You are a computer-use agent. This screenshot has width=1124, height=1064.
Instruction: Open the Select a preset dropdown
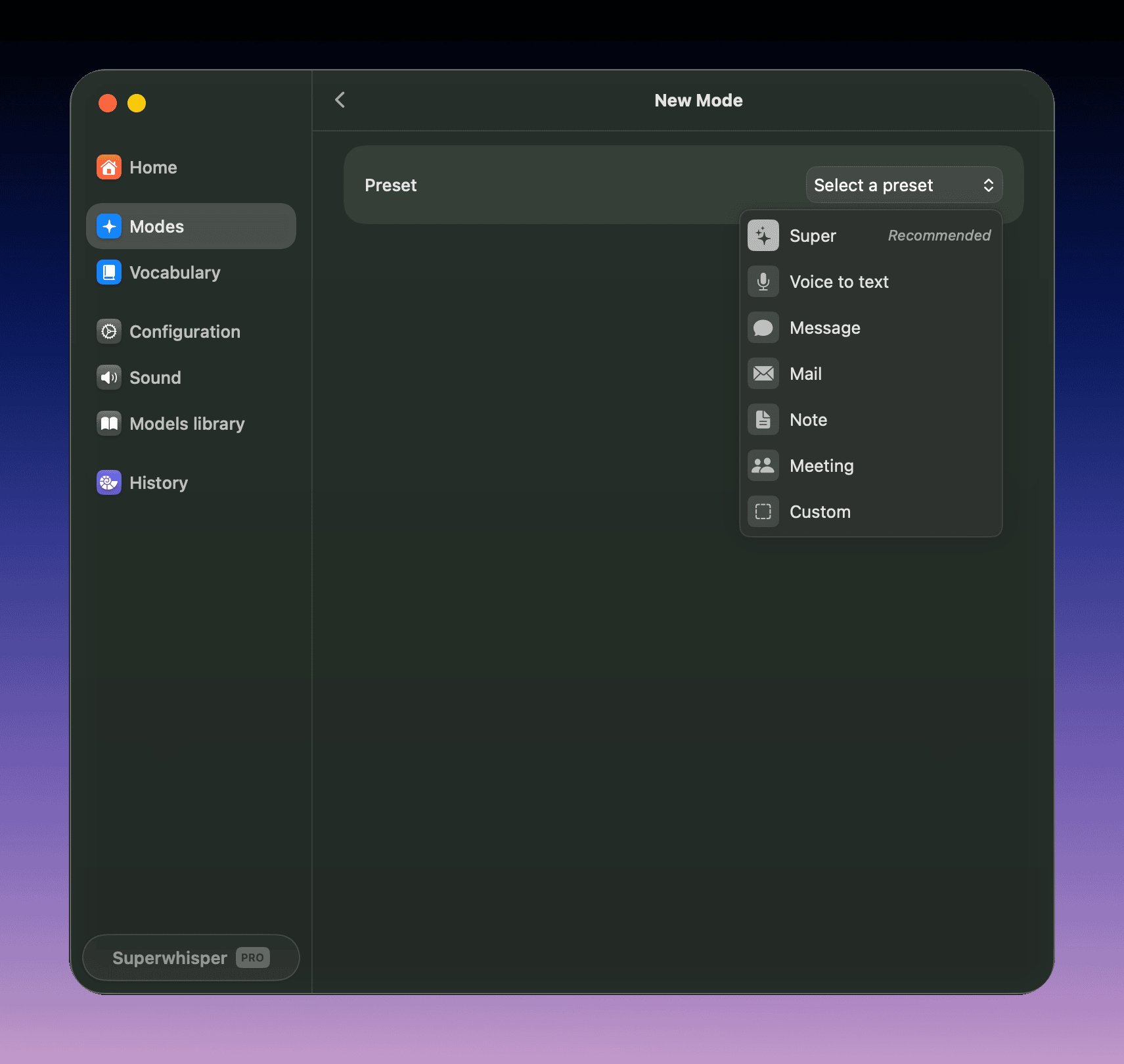click(904, 185)
